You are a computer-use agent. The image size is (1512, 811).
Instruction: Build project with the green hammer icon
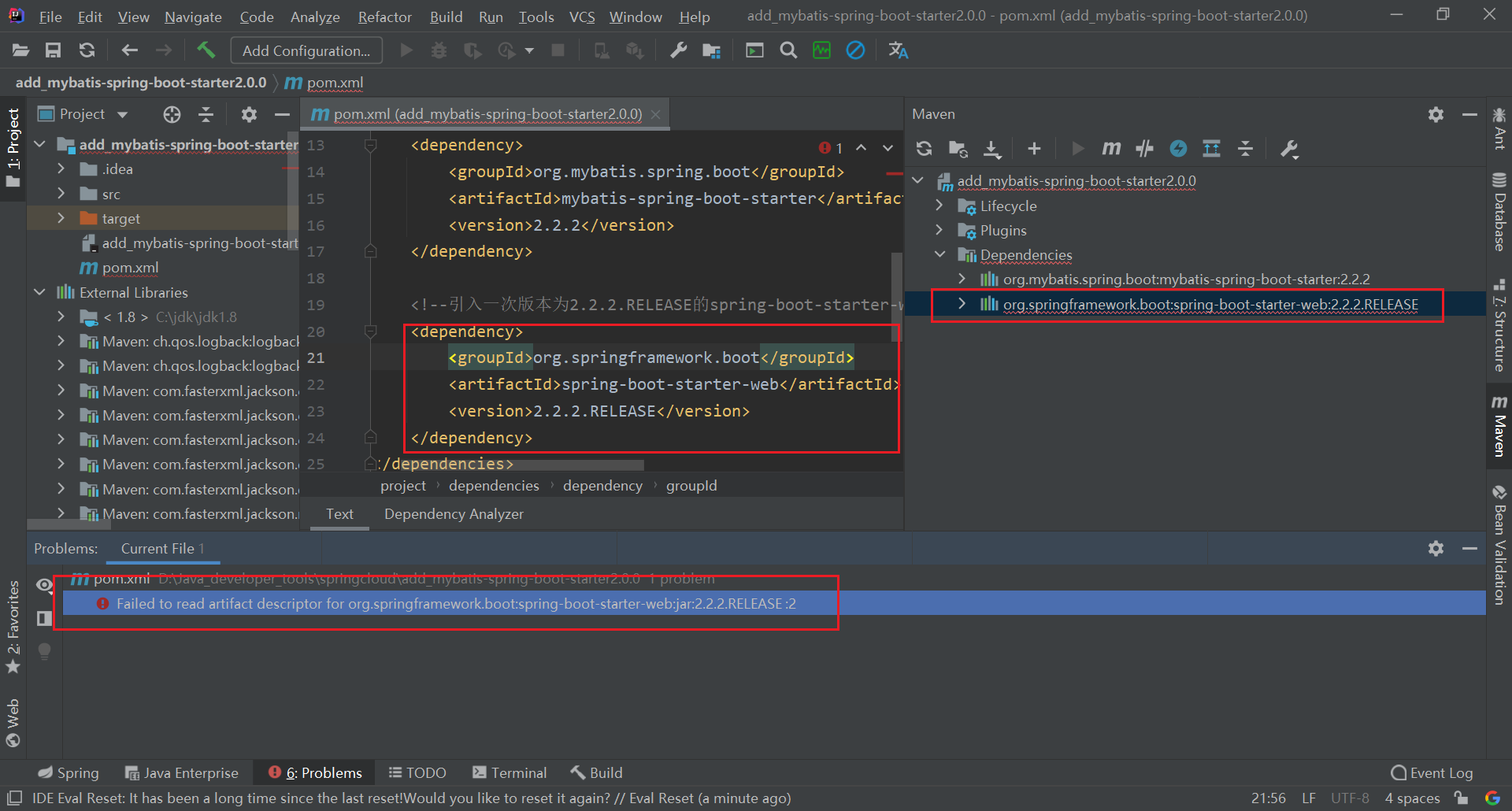pyautogui.click(x=206, y=50)
